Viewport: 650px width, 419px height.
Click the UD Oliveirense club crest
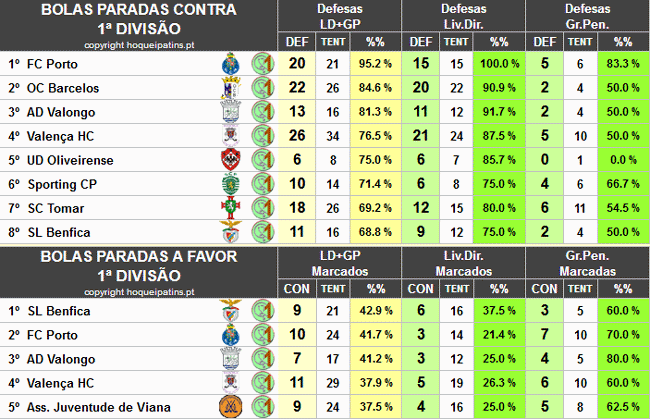coord(233,160)
